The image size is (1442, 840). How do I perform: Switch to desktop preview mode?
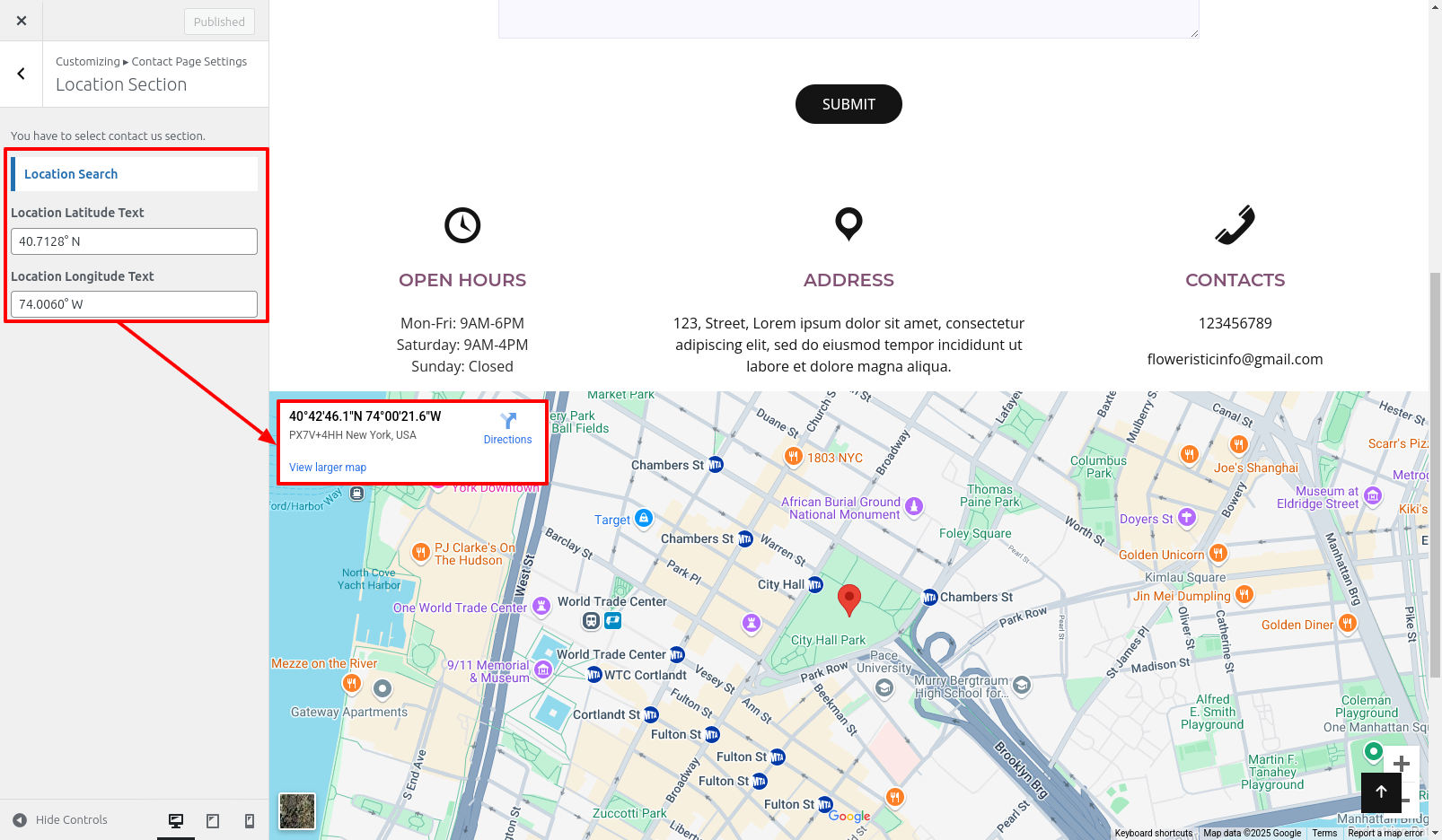(x=176, y=820)
